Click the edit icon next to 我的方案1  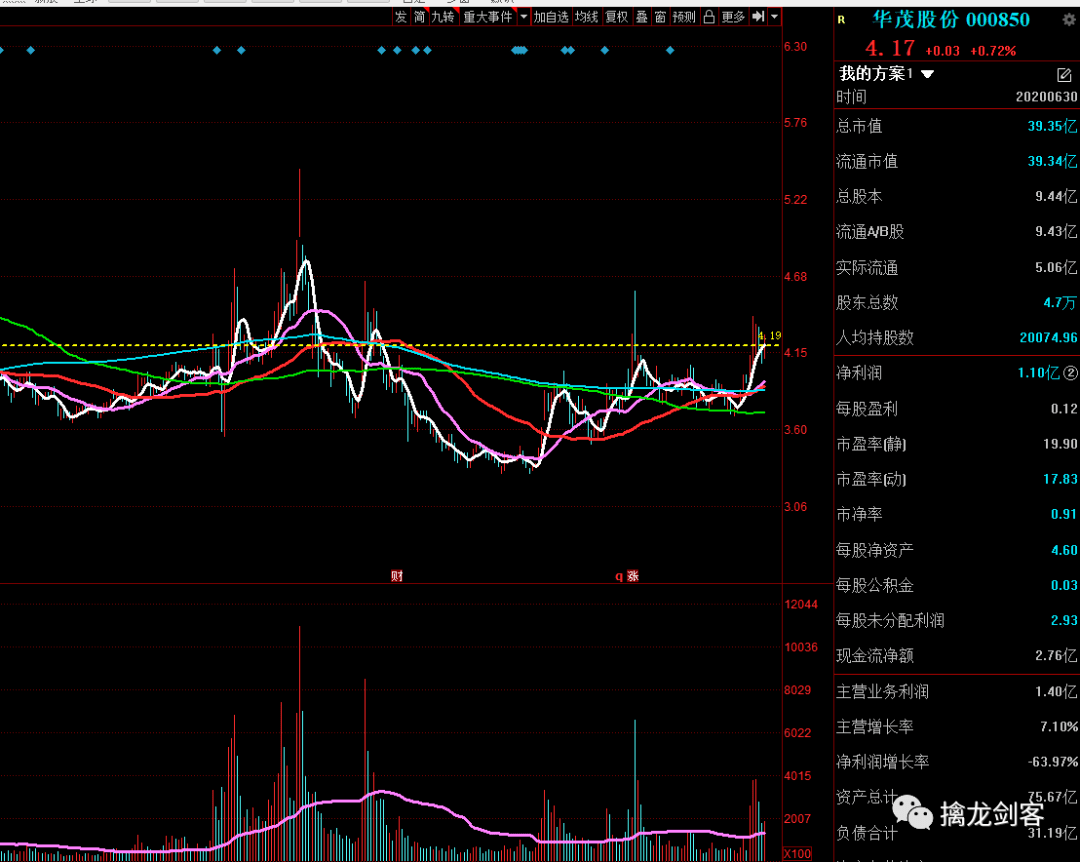[x=1064, y=74]
